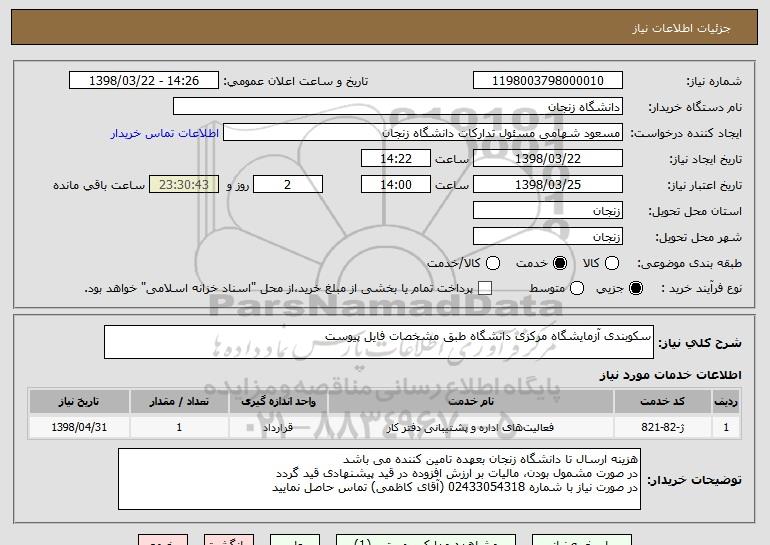Click the تعداد / مقدار column header
This screenshot has width=770, height=545.
(179, 402)
